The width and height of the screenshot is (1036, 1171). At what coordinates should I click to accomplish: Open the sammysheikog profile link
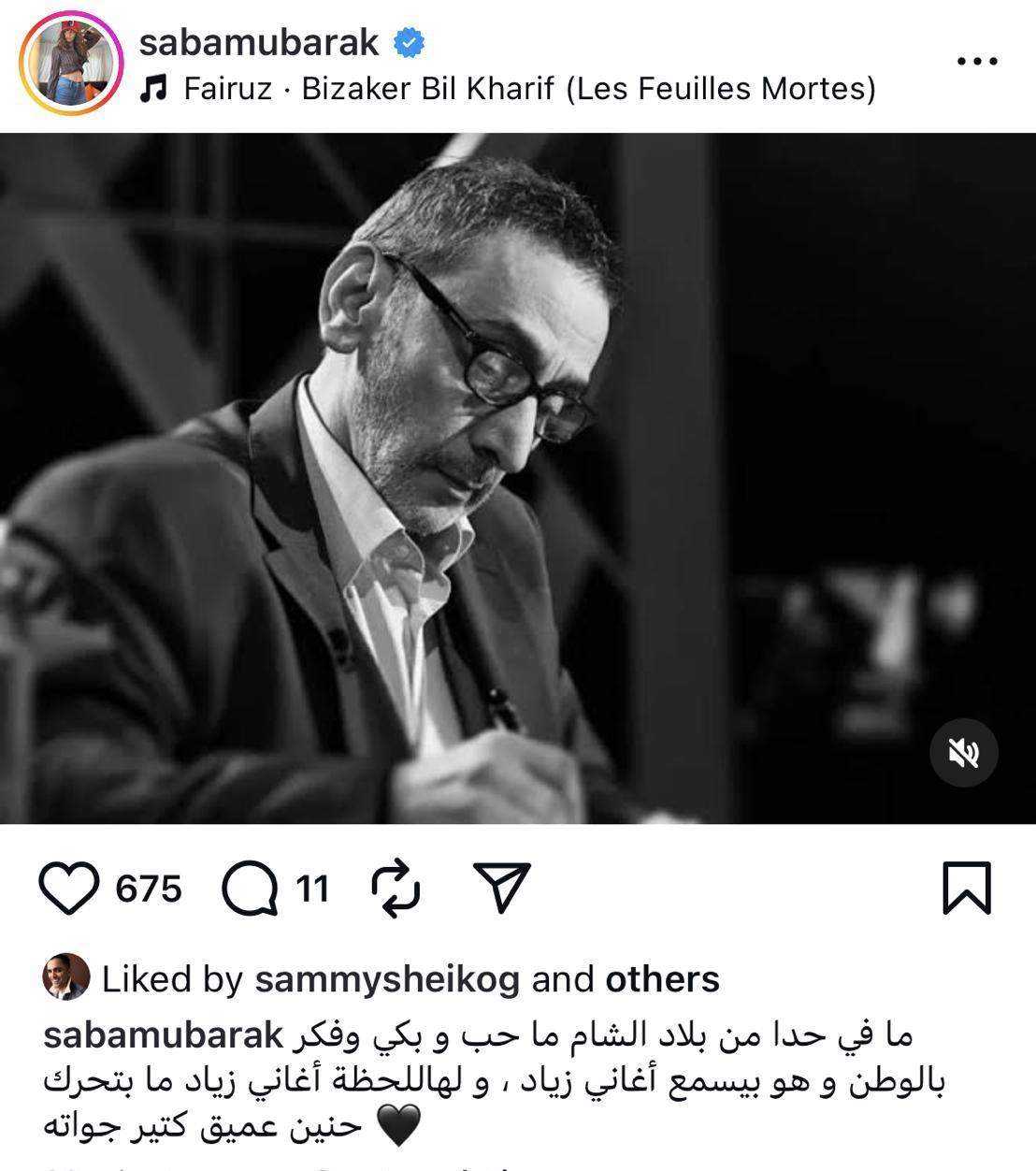click(387, 980)
